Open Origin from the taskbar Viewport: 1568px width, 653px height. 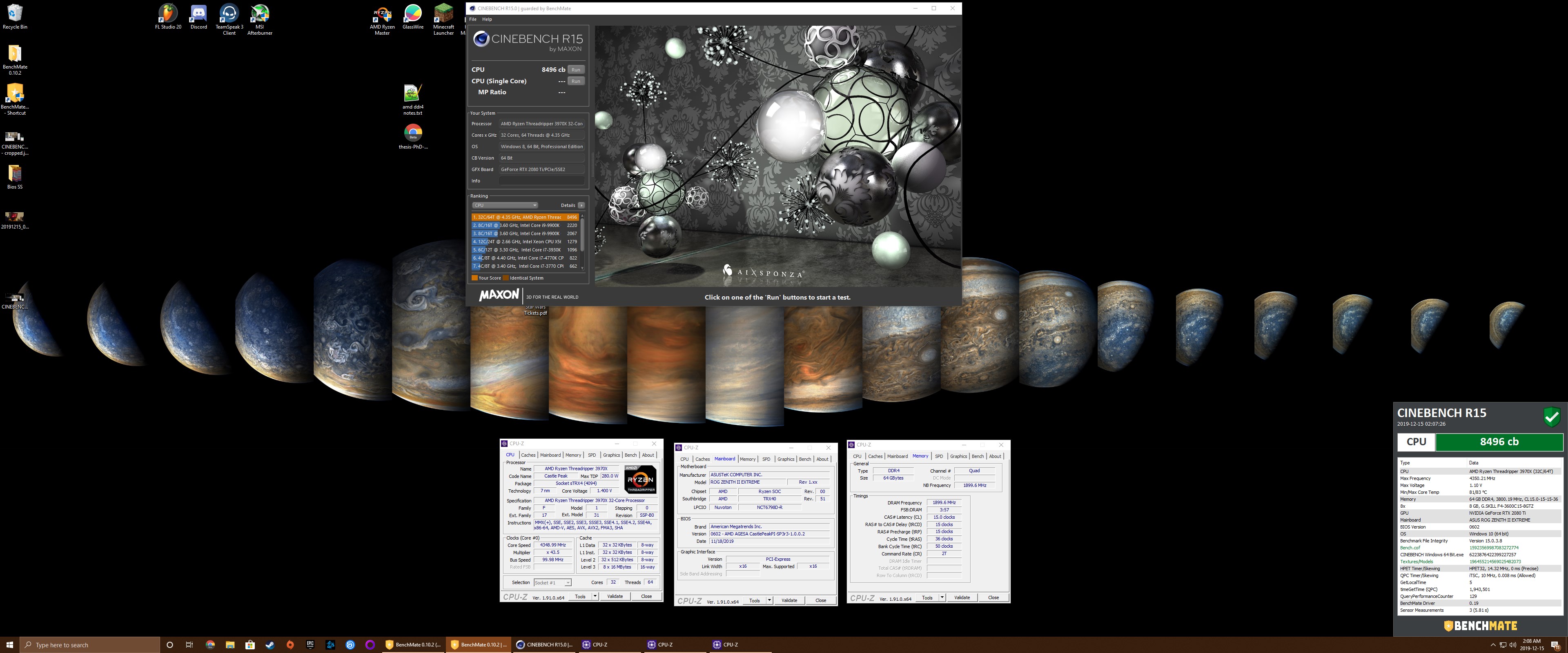[x=290, y=644]
